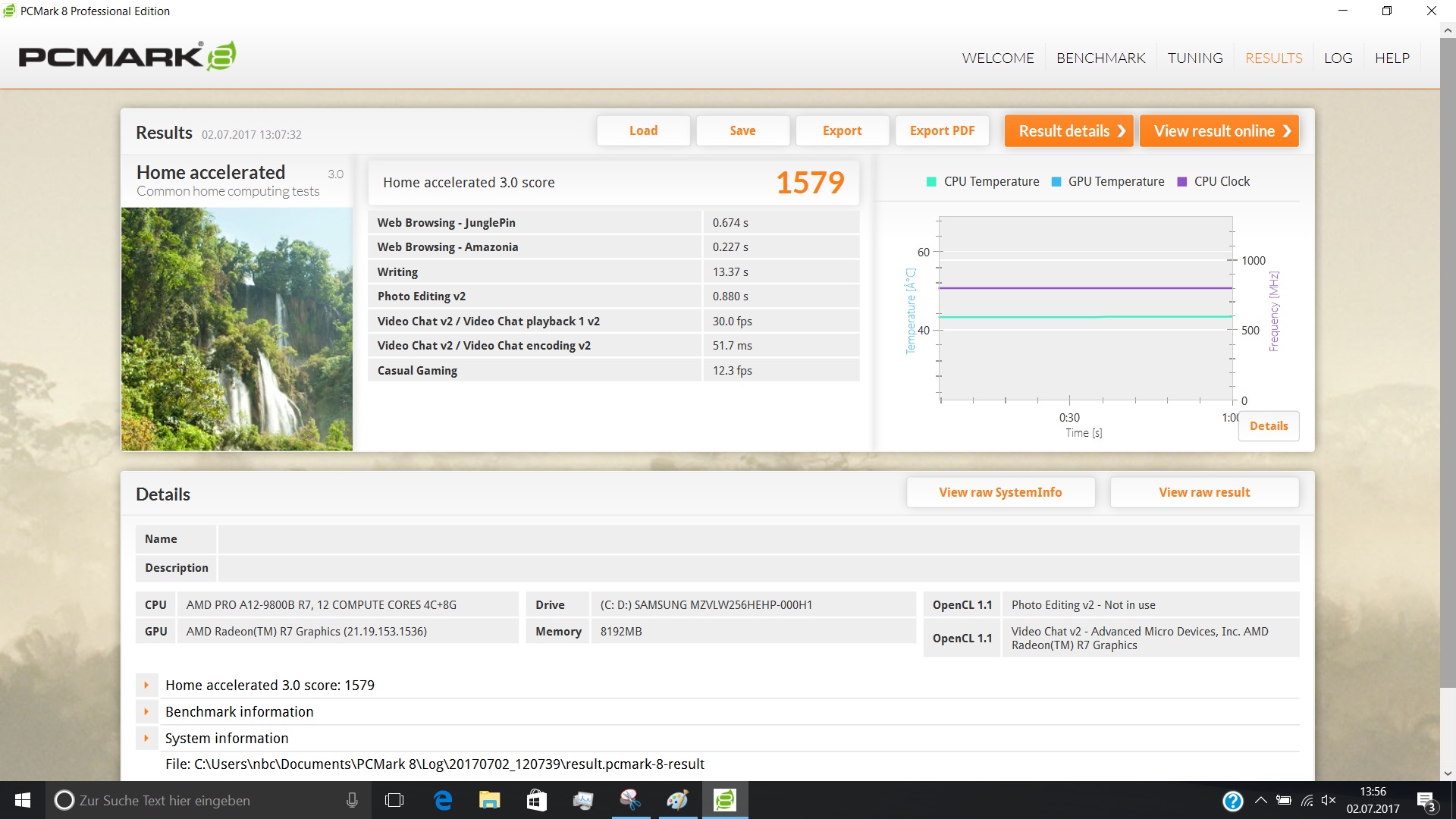Open the TUNING tab
Image resolution: width=1456 pixels, height=819 pixels.
click(1194, 58)
